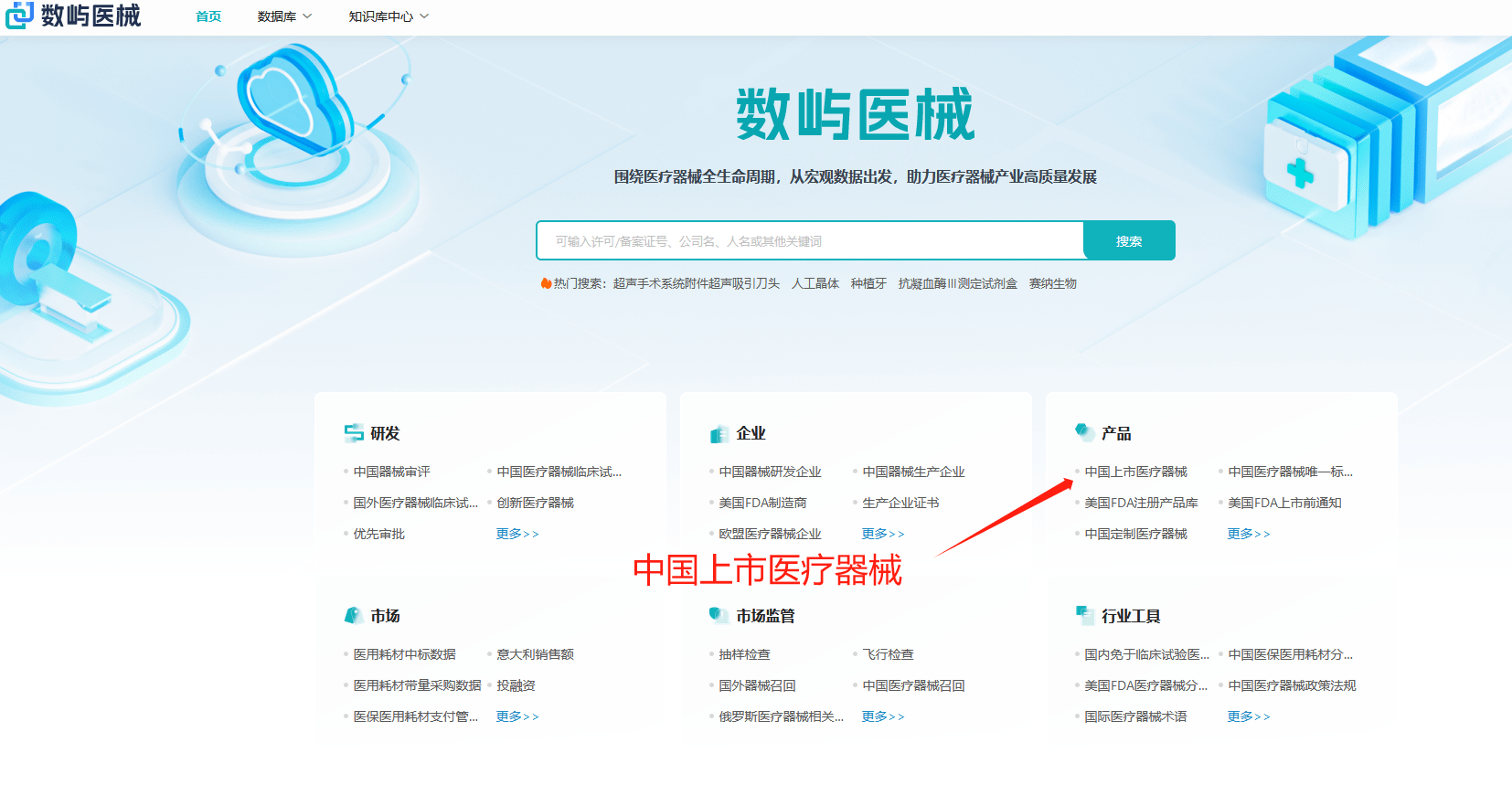Go to the 首页 tab

coord(208,16)
